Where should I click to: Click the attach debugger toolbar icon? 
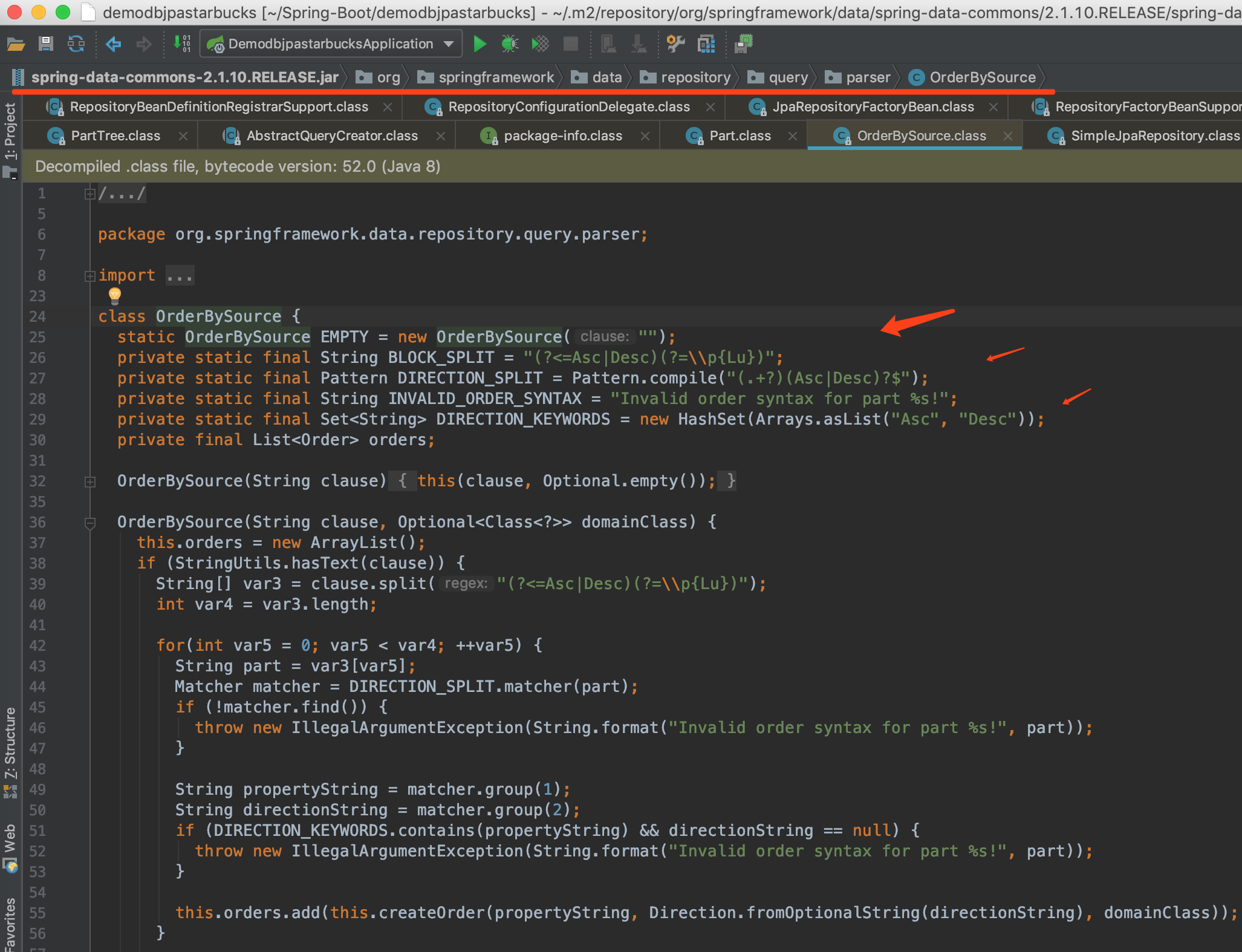tap(608, 44)
